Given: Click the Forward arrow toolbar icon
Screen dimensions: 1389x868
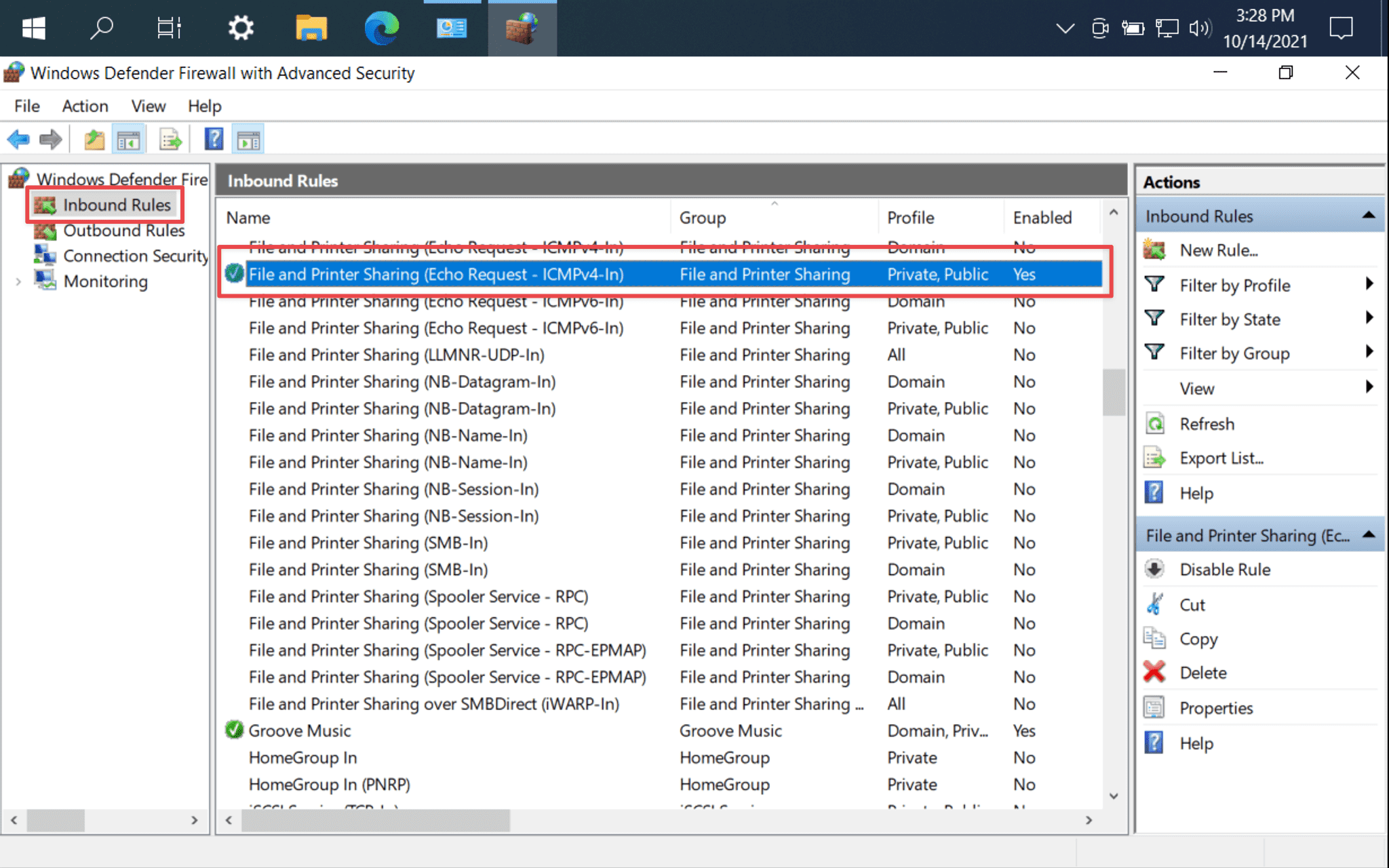Looking at the screenshot, I should coord(51,140).
